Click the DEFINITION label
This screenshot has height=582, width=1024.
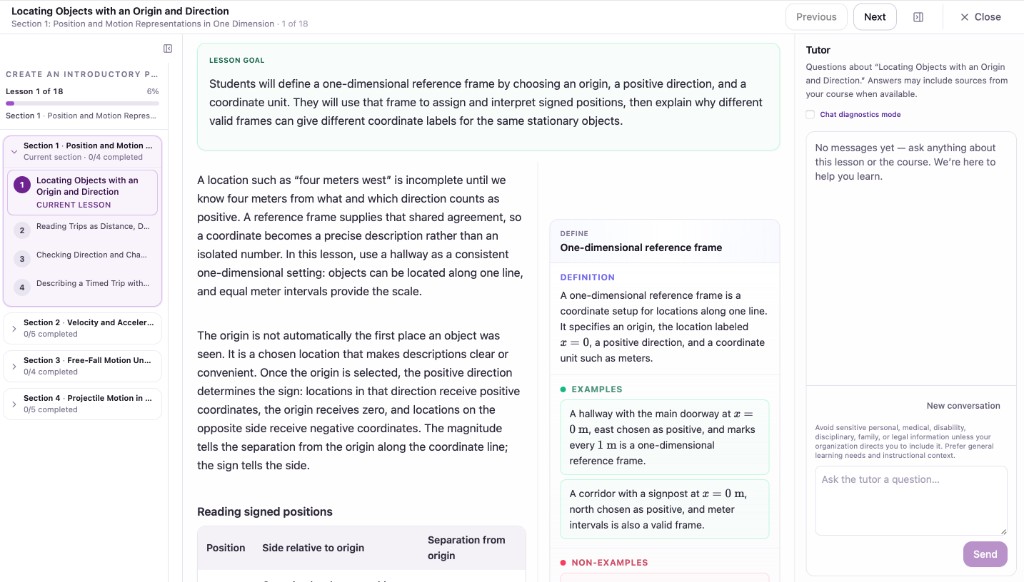pos(587,277)
